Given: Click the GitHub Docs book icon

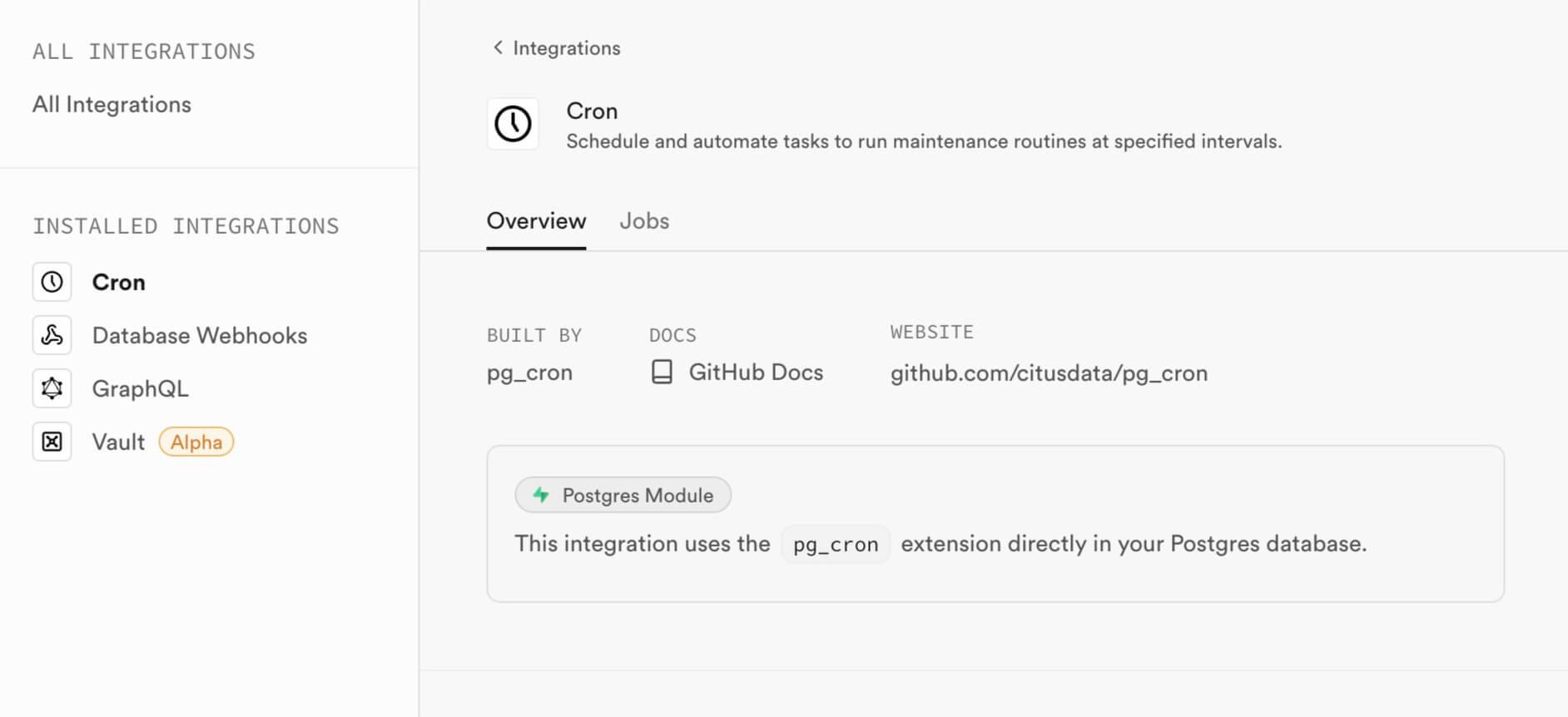Looking at the screenshot, I should point(662,372).
